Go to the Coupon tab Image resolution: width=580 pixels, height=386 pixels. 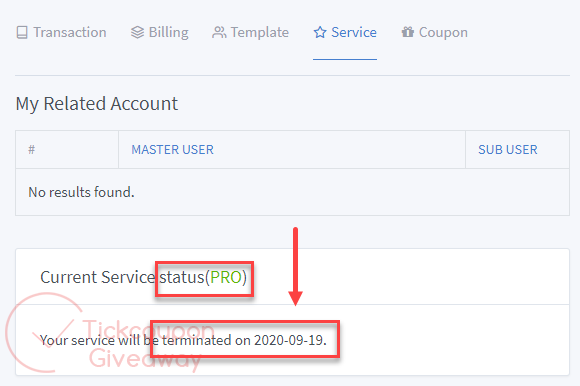[435, 33]
